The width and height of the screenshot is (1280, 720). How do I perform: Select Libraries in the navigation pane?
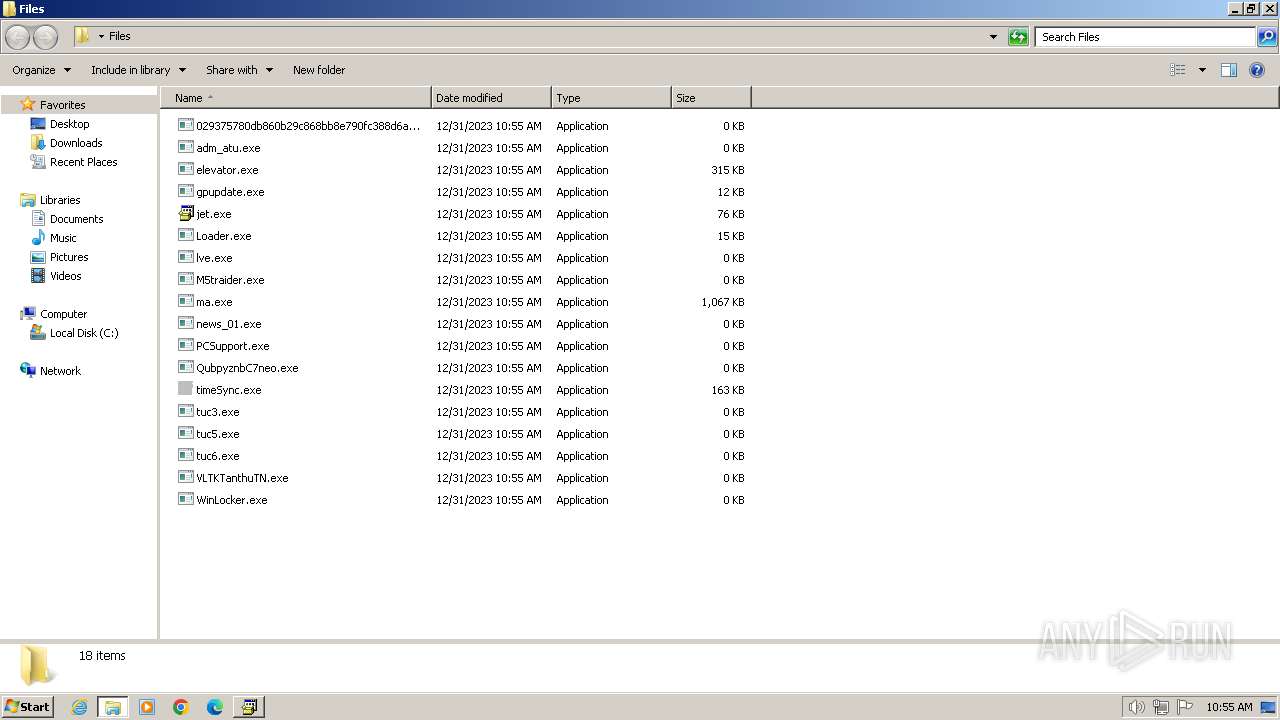[x=60, y=200]
